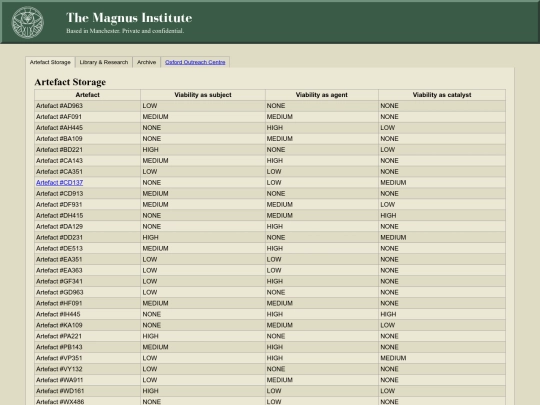
Task: Select the Artefact #VP351 cell
Action: click(x=87, y=358)
